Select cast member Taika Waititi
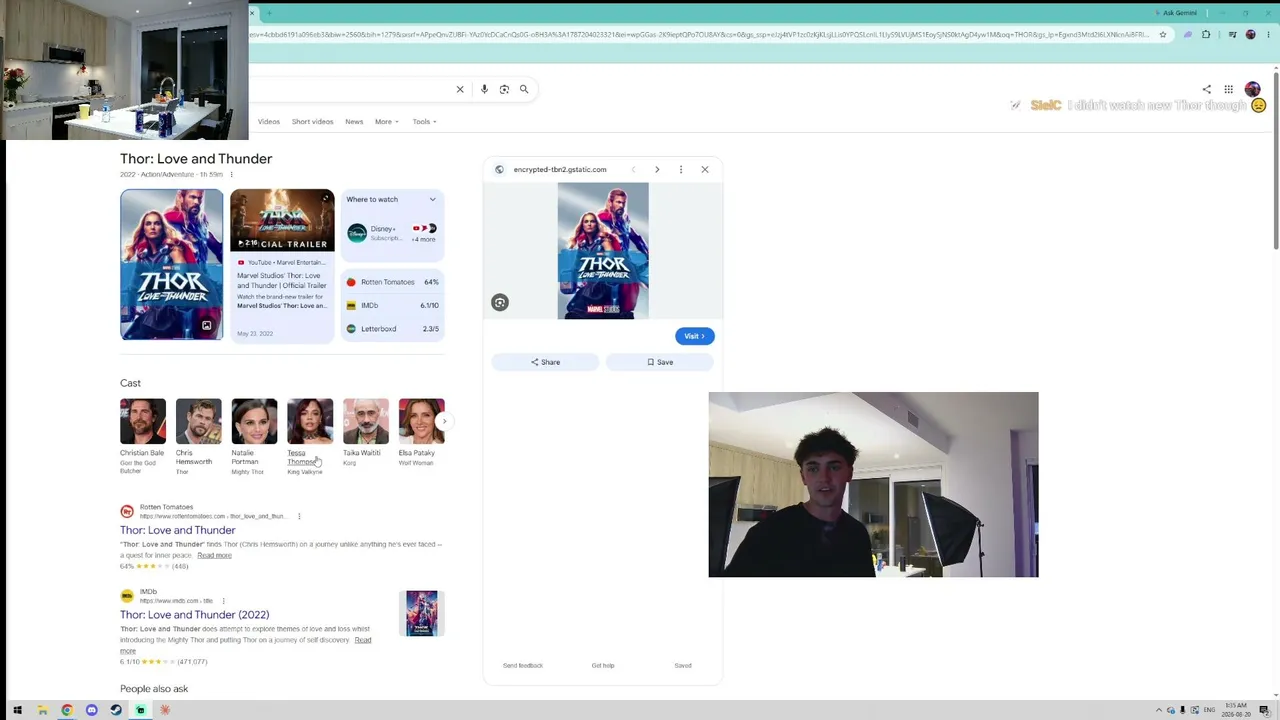The image size is (1280, 720). coord(365,432)
